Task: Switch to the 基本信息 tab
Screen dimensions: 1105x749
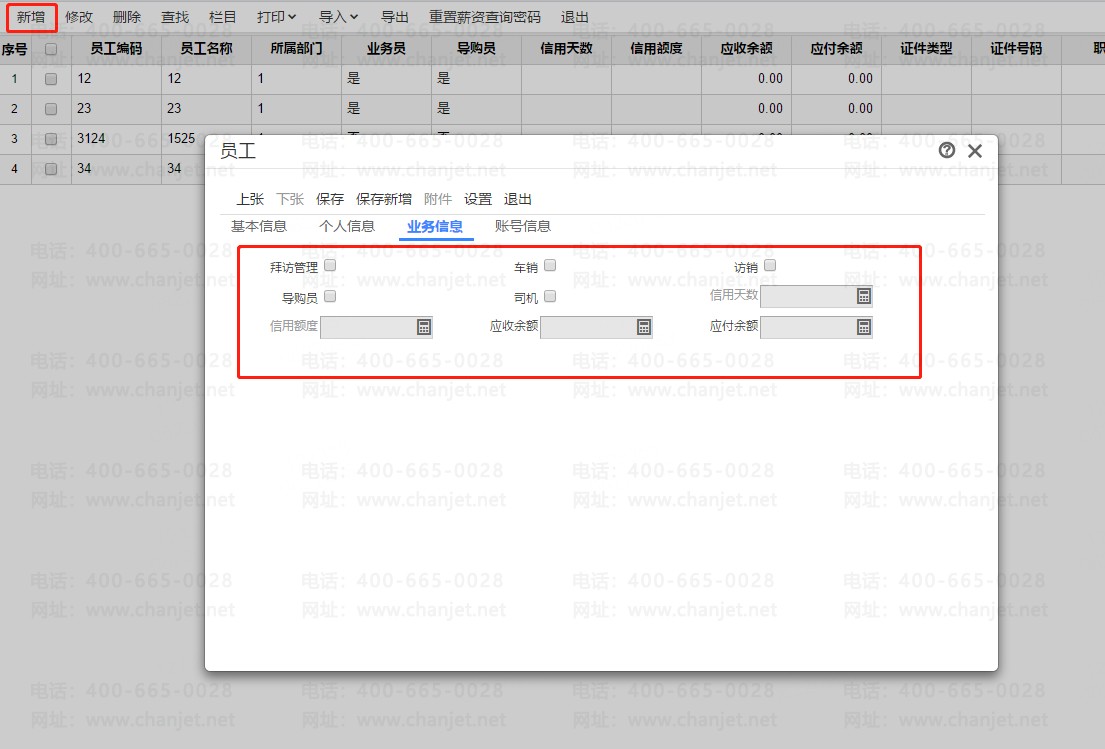Action: [259, 226]
